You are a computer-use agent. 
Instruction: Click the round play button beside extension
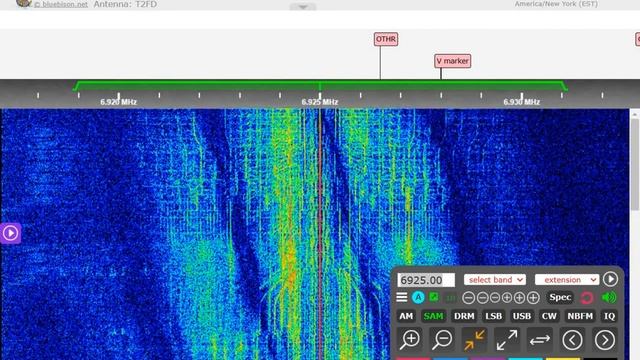(610, 279)
